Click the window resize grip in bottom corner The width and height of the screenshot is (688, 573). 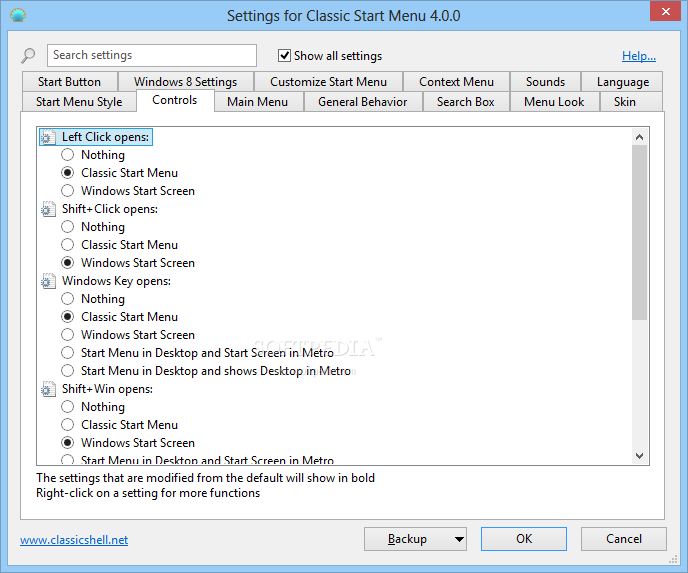(x=673, y=559)
